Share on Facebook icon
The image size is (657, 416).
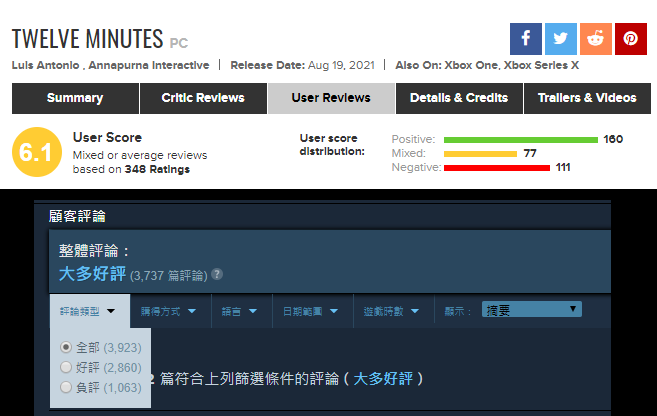[x=525, y=39]
